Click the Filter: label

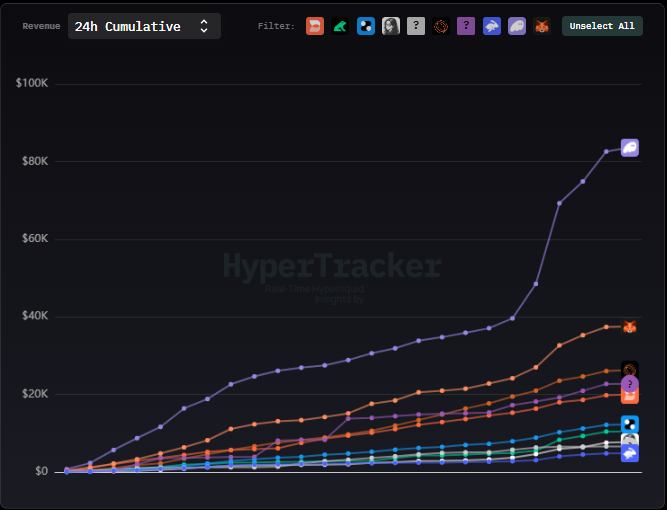click(x=276, y=26)
